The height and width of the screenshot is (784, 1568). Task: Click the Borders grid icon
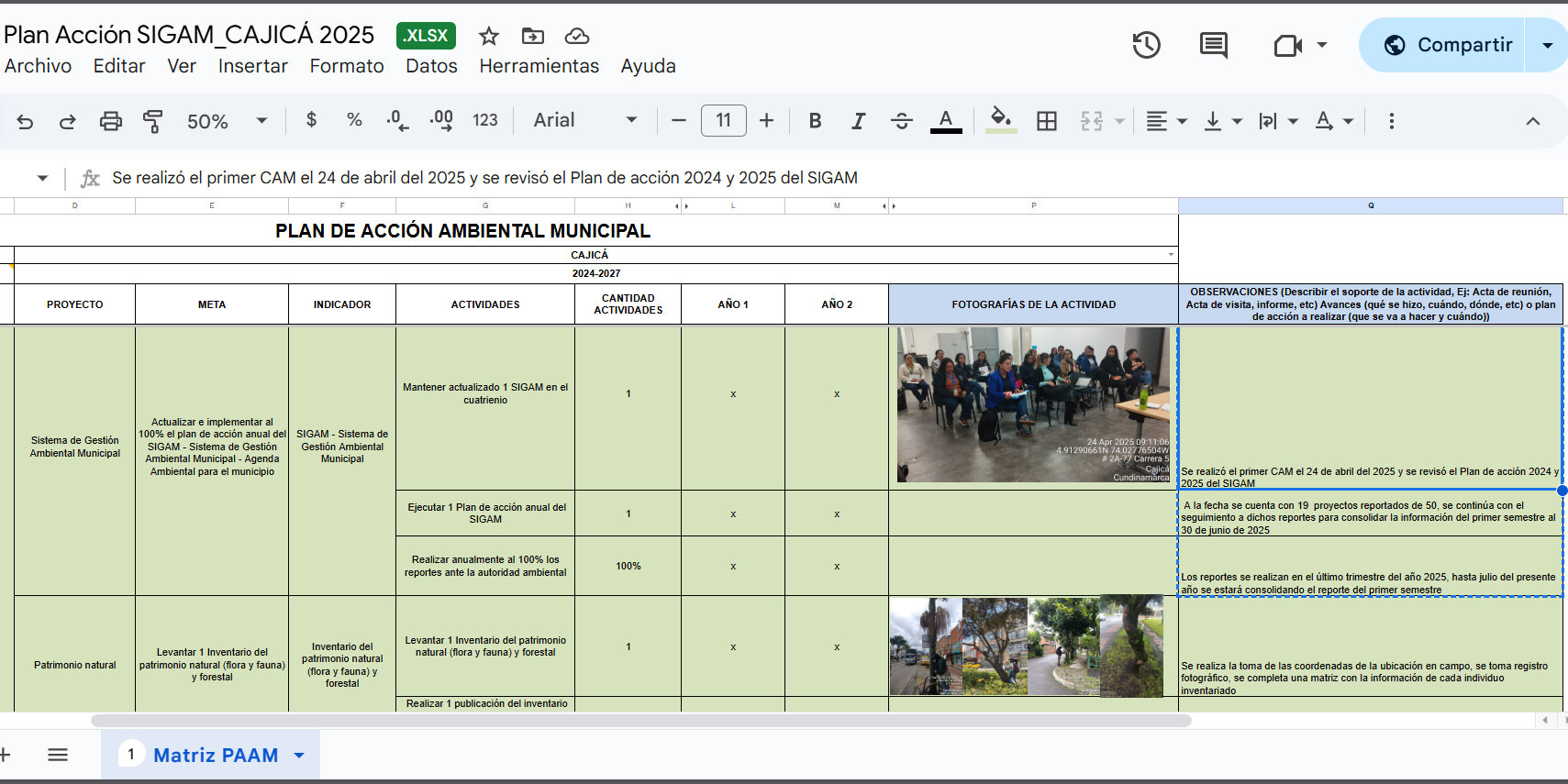(x=1046, y=121)
